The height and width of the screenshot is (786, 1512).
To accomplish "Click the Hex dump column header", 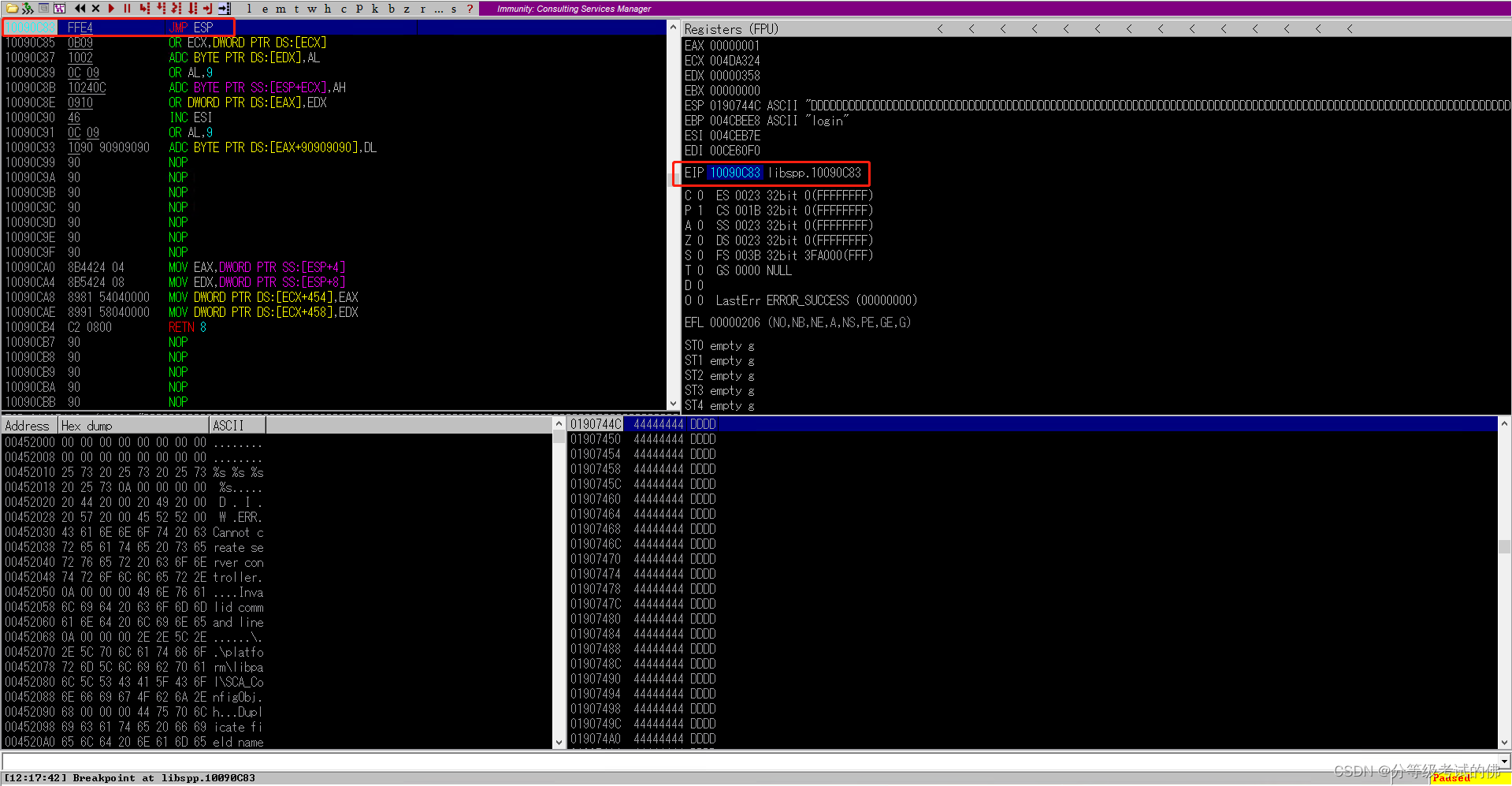I will [x=134, y=426].
